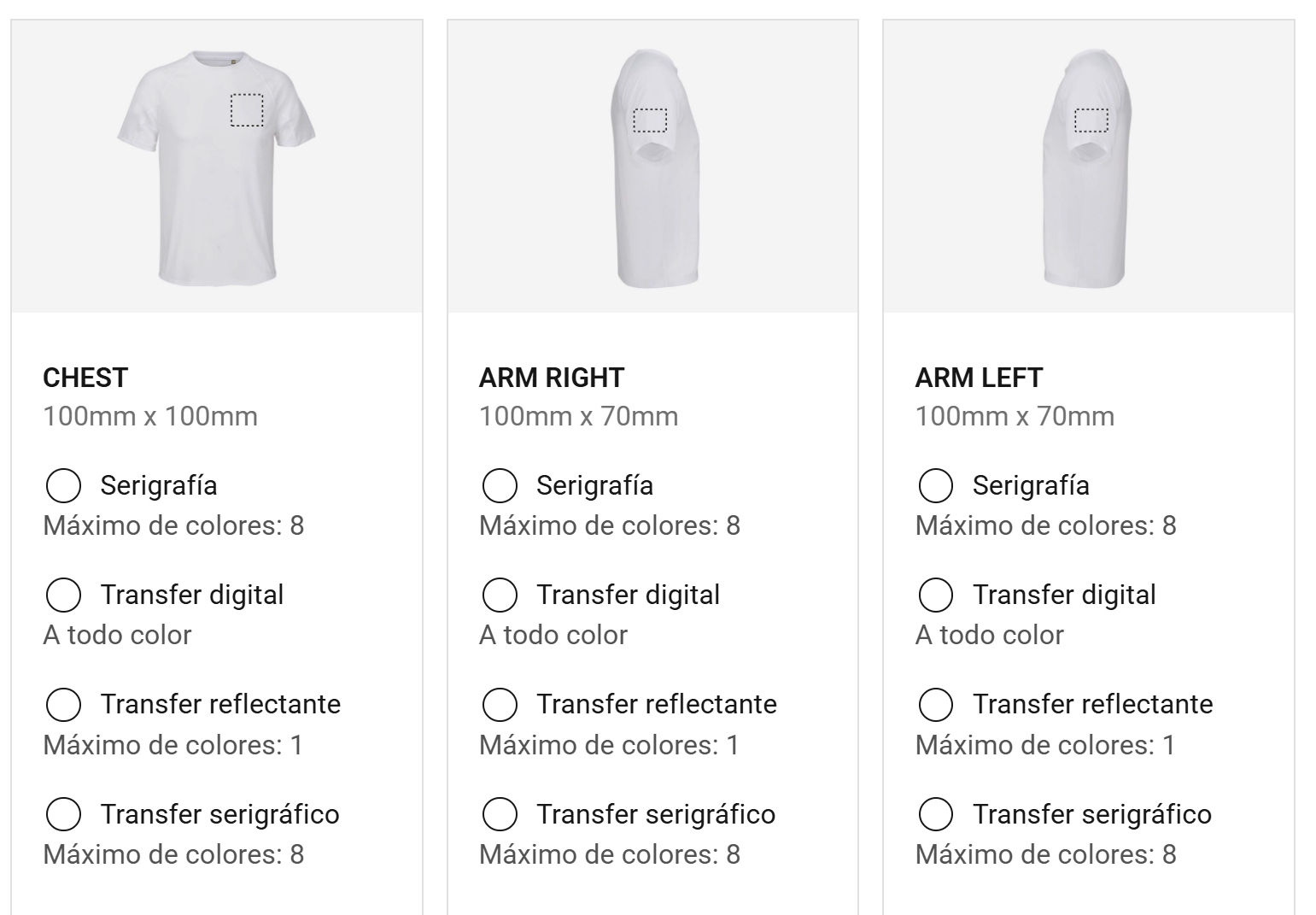Select Serigrafía for ARM RIGHT
The height and width of the screenshot is (915, 1316).
pyautogui.click(x=500, y=485)
